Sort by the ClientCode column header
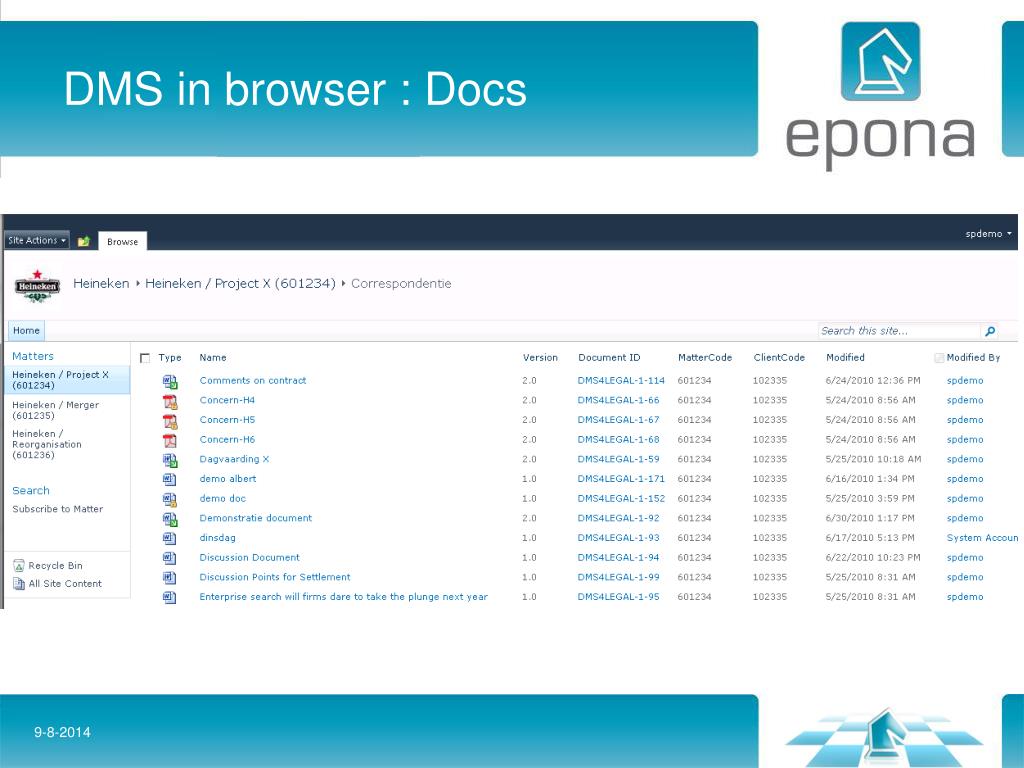The image size is (1024, 768). tap(779, 358)
